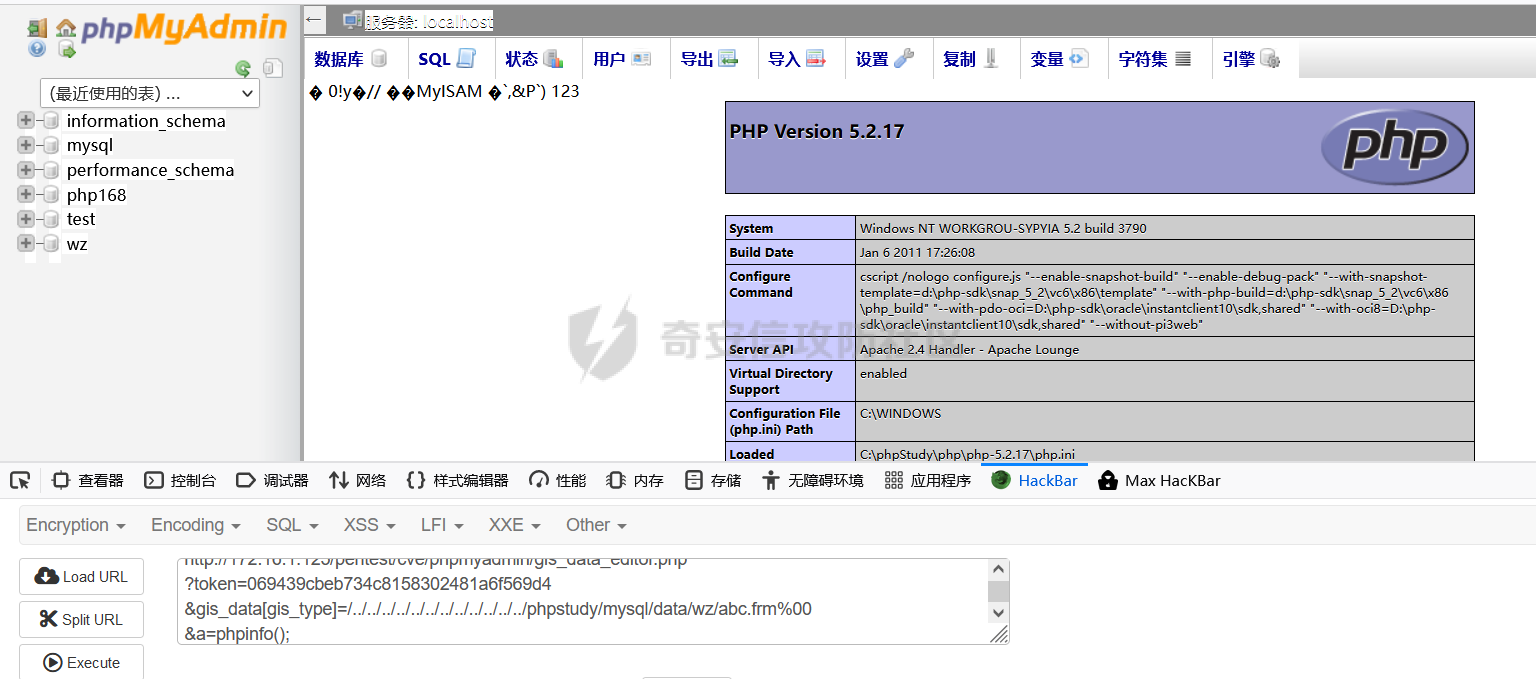Open the 控制台 (Console) devtools tab
1536x679 pixels.
click(180, 480)
